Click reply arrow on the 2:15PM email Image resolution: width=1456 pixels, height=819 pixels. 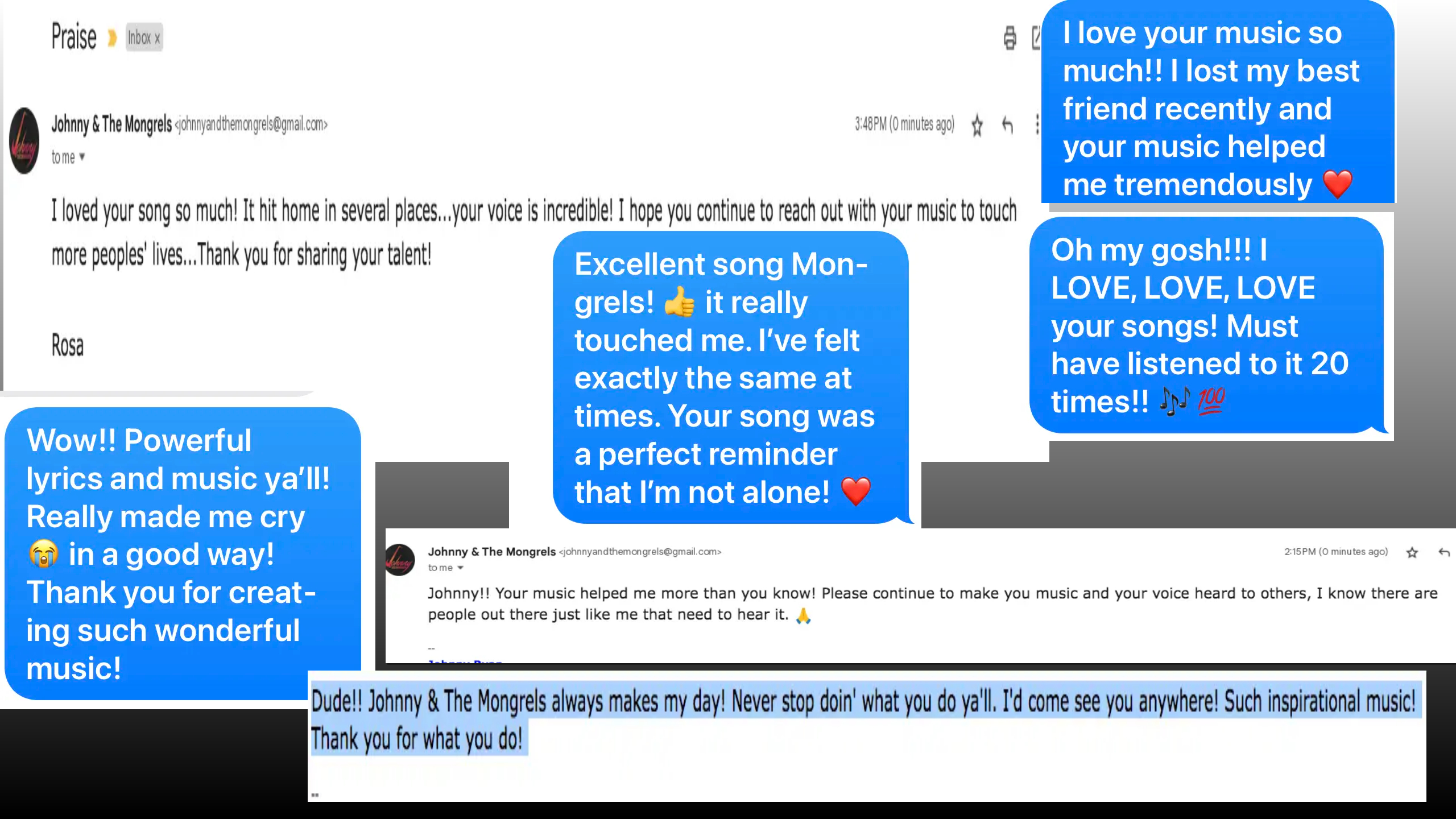point(1443,552)
